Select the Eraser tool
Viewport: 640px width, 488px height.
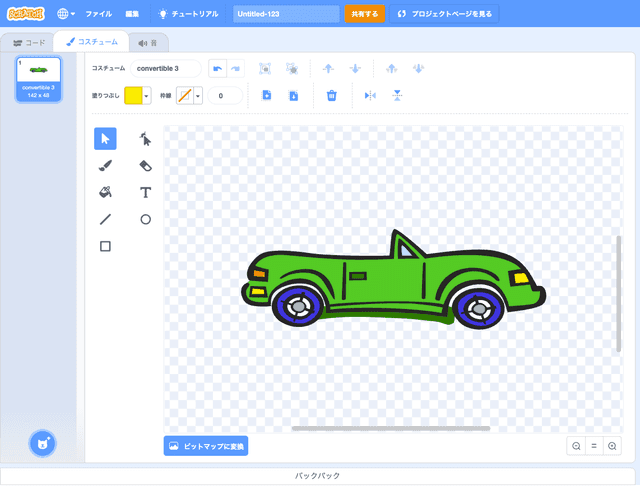click(145, 165)
